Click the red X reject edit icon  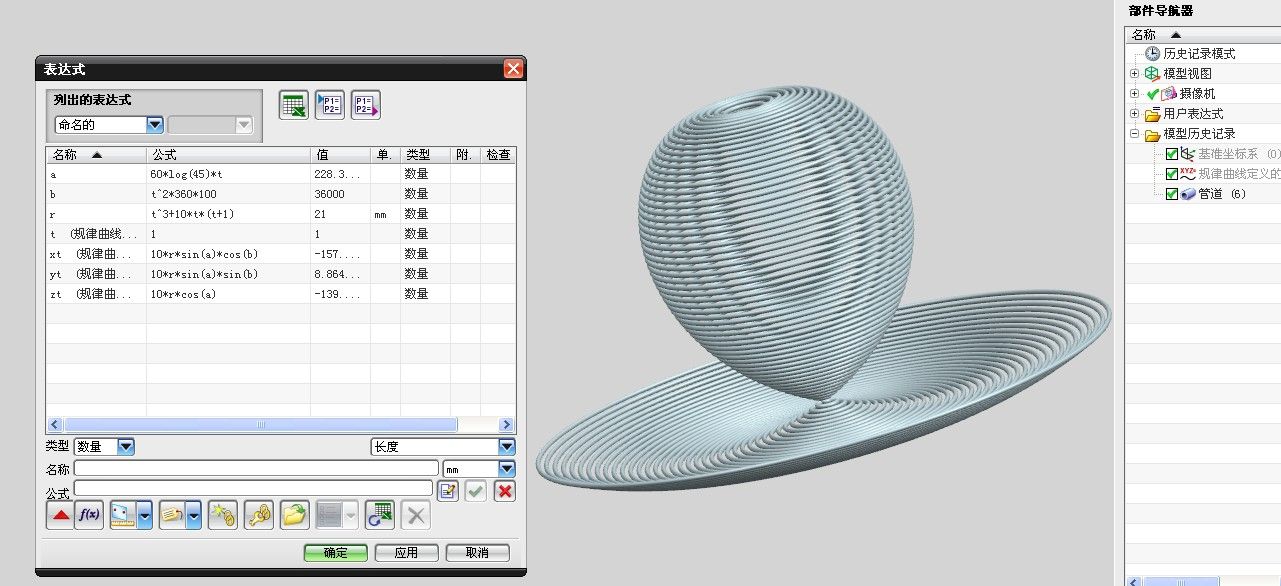(x=505, y=491)
